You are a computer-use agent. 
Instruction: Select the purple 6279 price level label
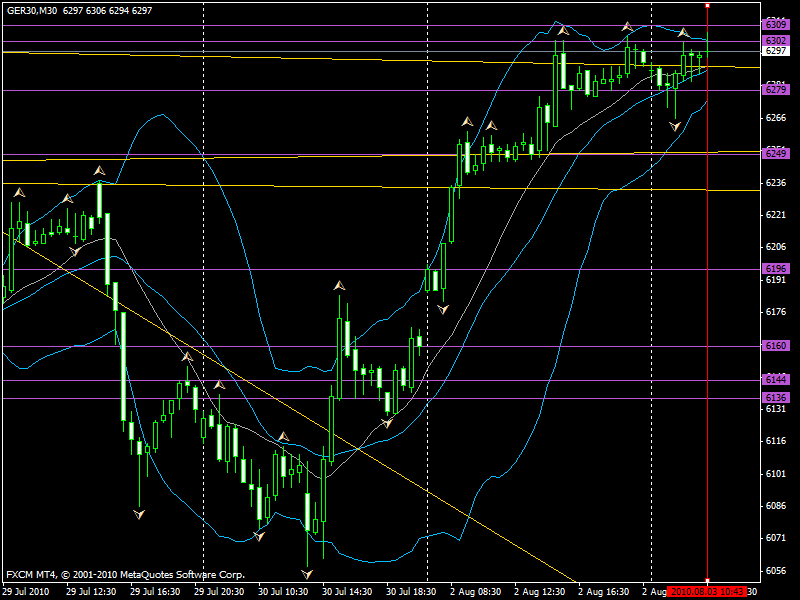776,90
